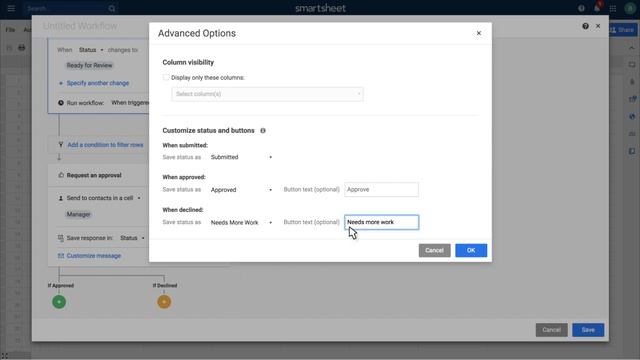
Task: Click the filter icon beside Add a condition
Action: pyautogui.click(x=61, y=144)
